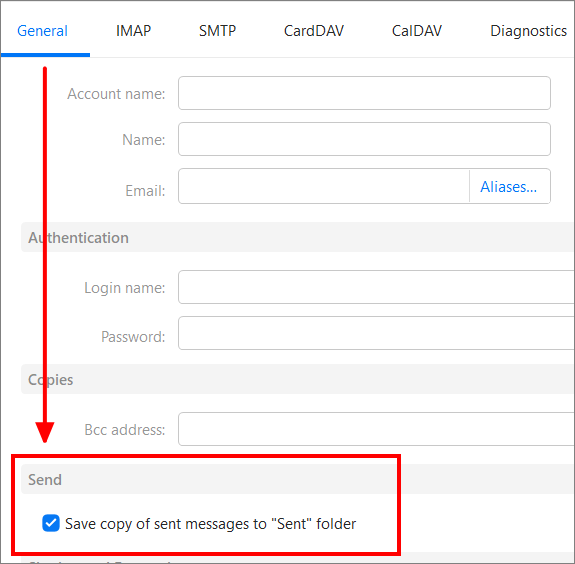This screenshot has height=564, width=575.
Task: Switch to the IMAP tab
Action: (x=133, y=31)
